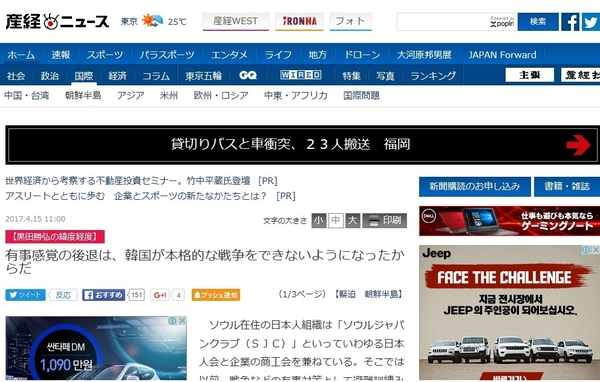The image size is (600, 382).
Task: Open the 産経WEST button
Action: pos(236,21)
